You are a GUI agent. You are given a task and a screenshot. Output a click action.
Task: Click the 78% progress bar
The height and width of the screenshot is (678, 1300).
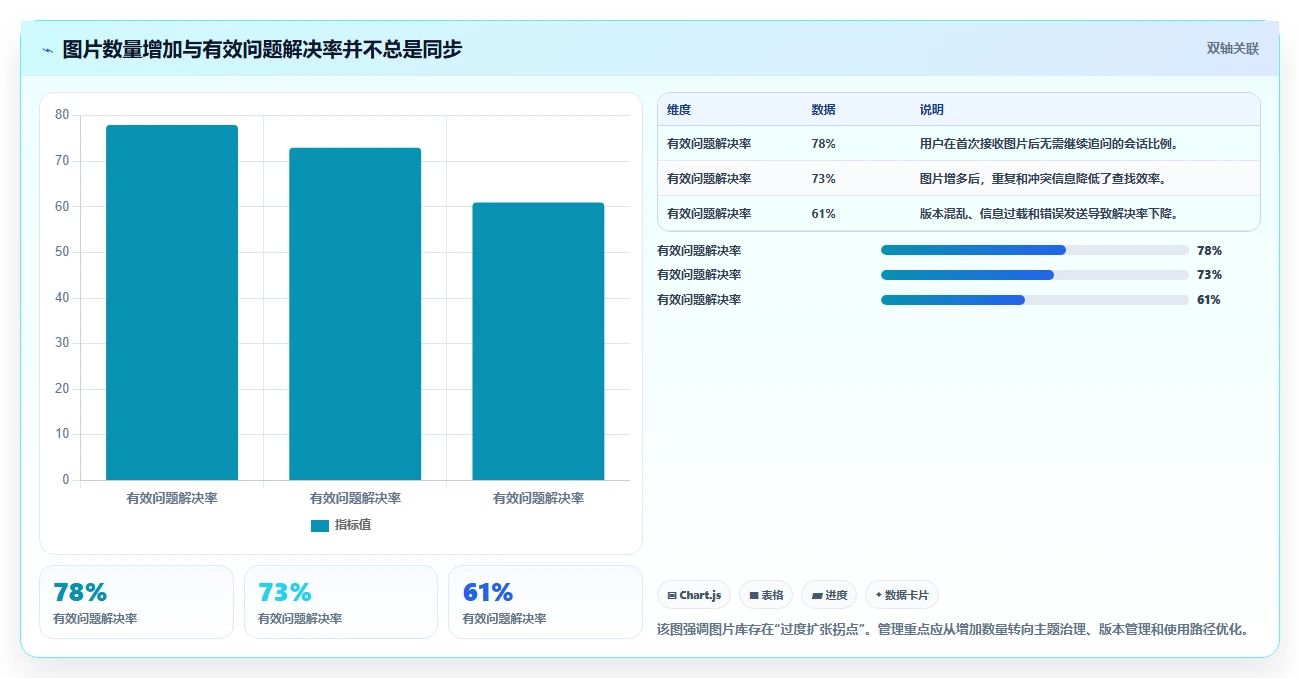(x=1035, y=250)
